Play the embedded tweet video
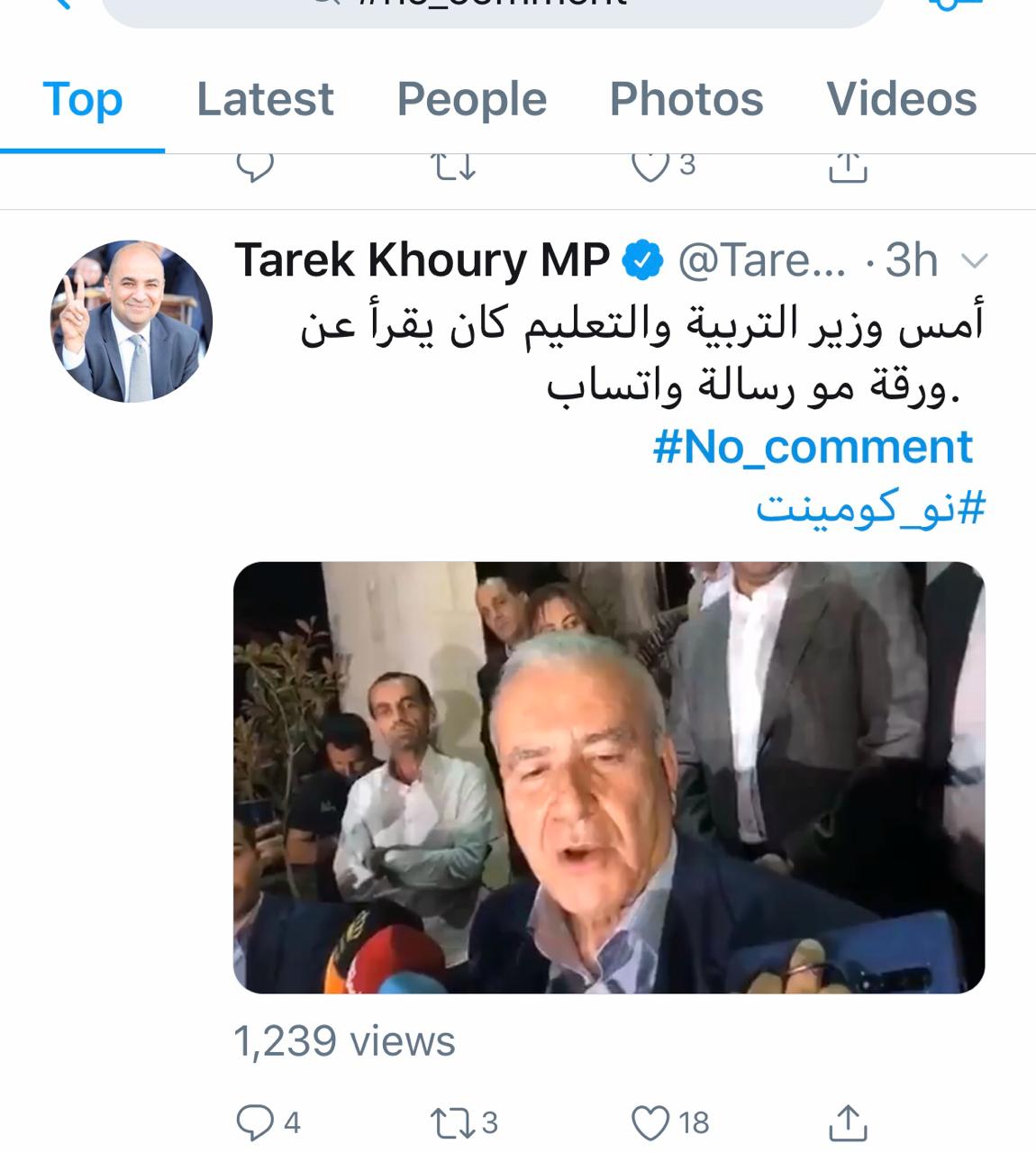The width and height of the screenshot is (1036, 1153). tap(609, 777)
